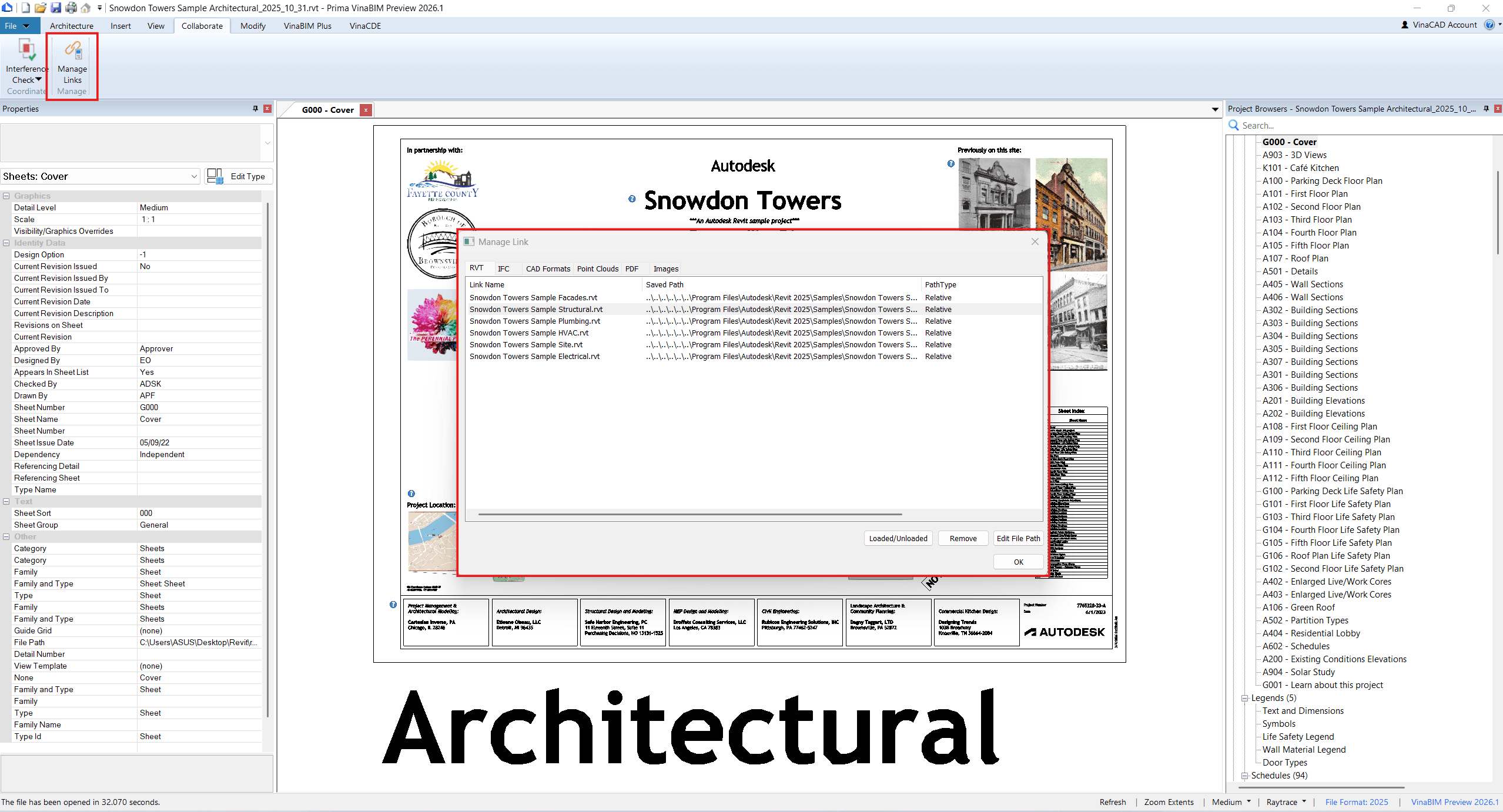The image size is (1503, 812).
Task: Close the G000 - Cover view tab
Action: (x=366, y=110)
